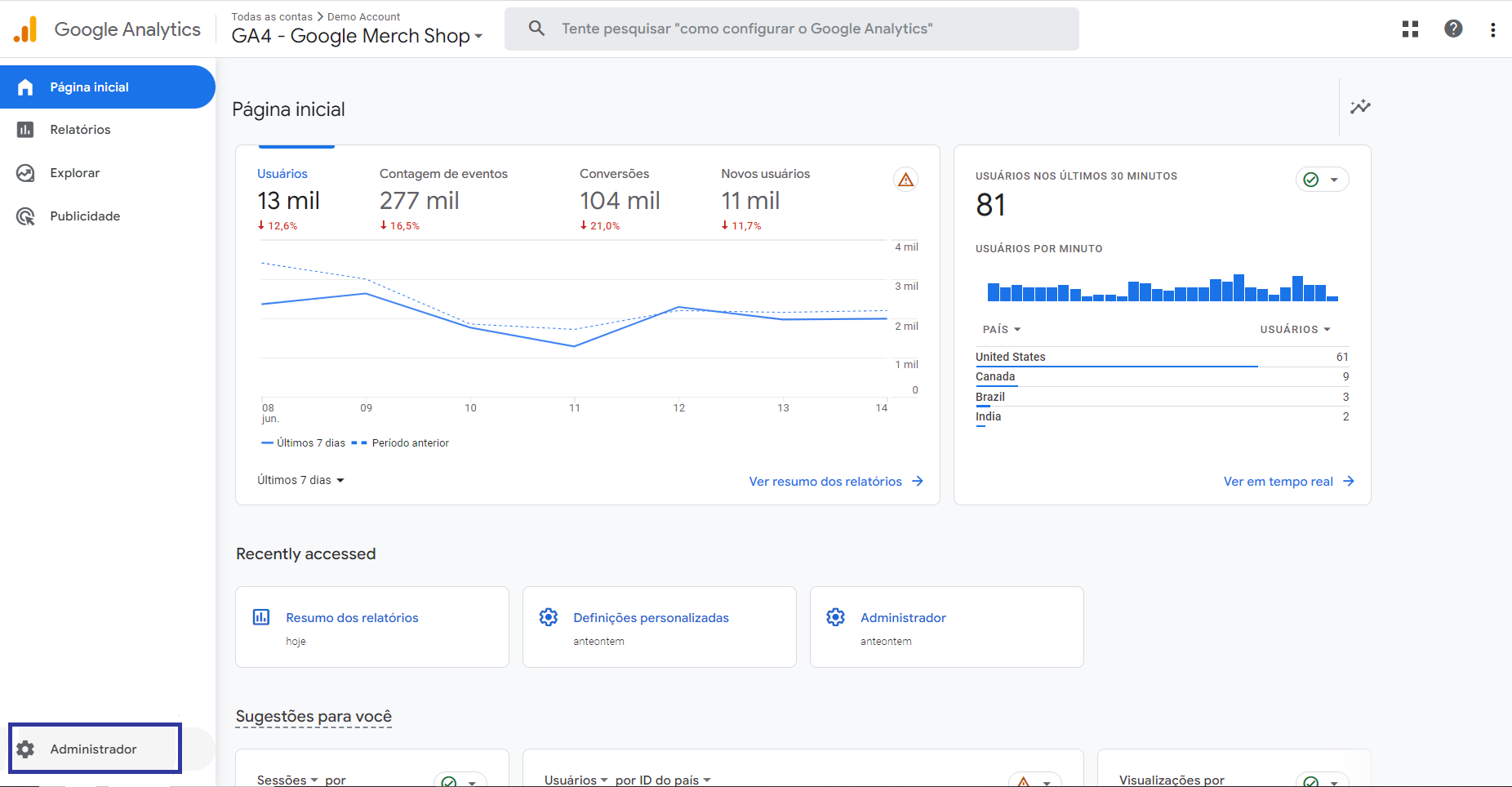Click the search magnifier icon
1512x787 pixels.
536,29
